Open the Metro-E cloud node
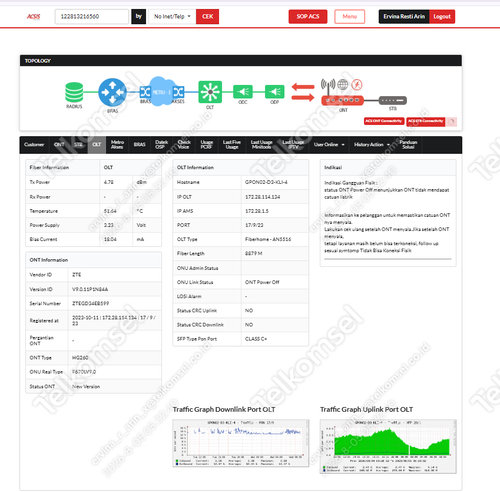The image size is (500, 492). (162, 91)
